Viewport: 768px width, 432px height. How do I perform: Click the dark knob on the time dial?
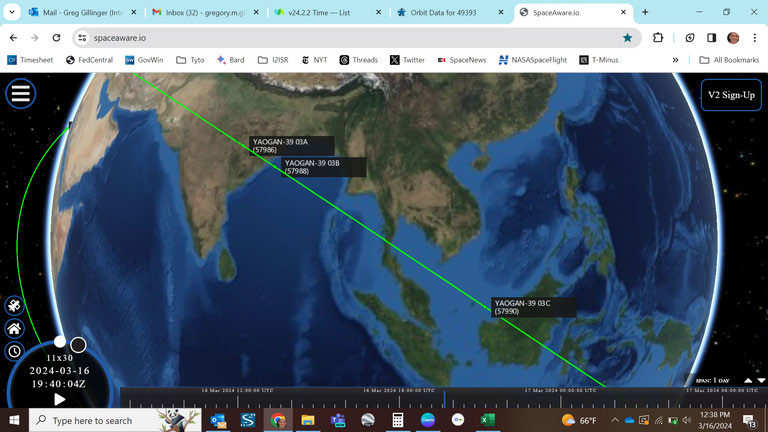tap(78, 345)
